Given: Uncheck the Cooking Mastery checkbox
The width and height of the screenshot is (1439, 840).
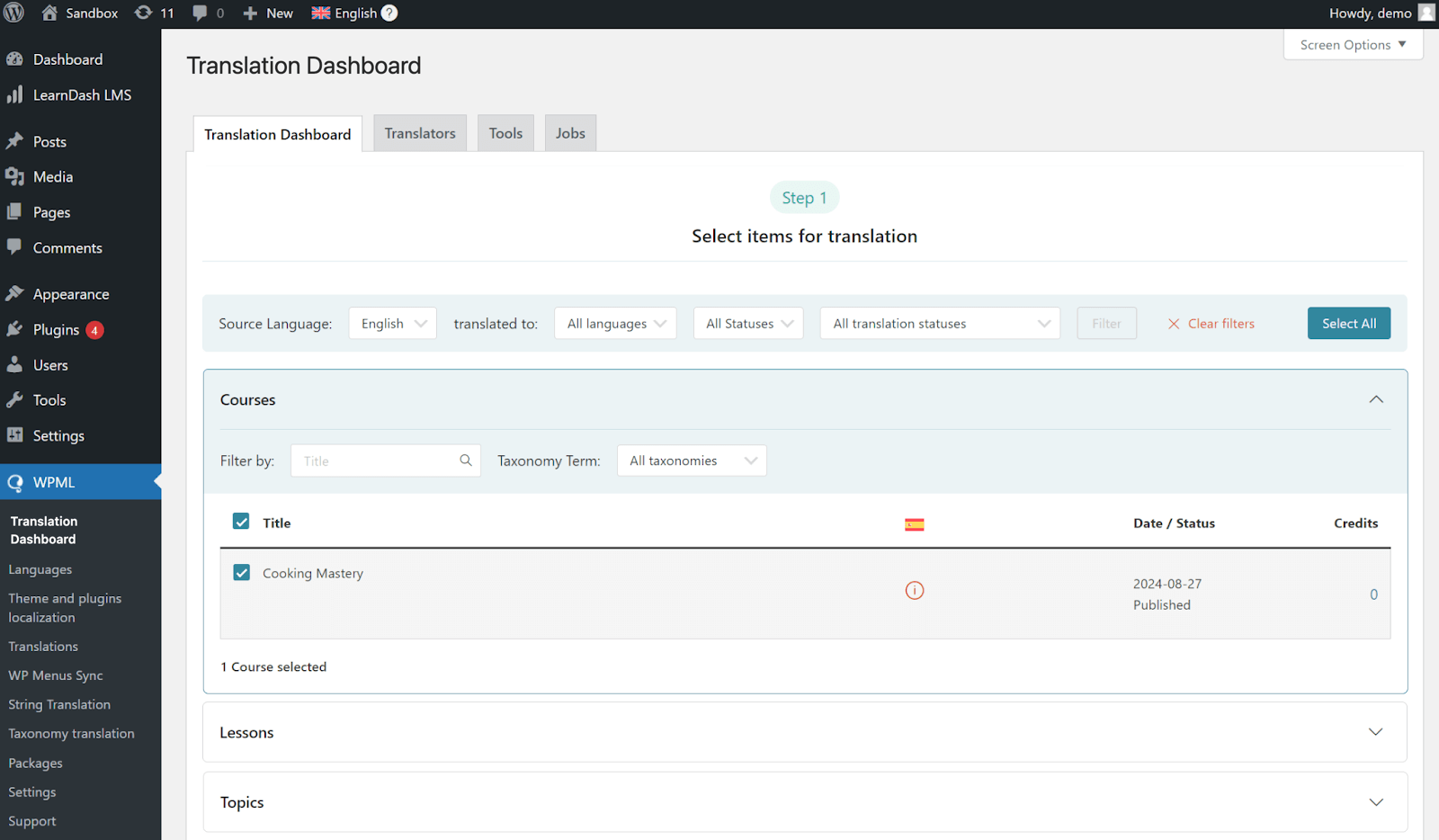Looking at the screenshot, I should 241,573.
